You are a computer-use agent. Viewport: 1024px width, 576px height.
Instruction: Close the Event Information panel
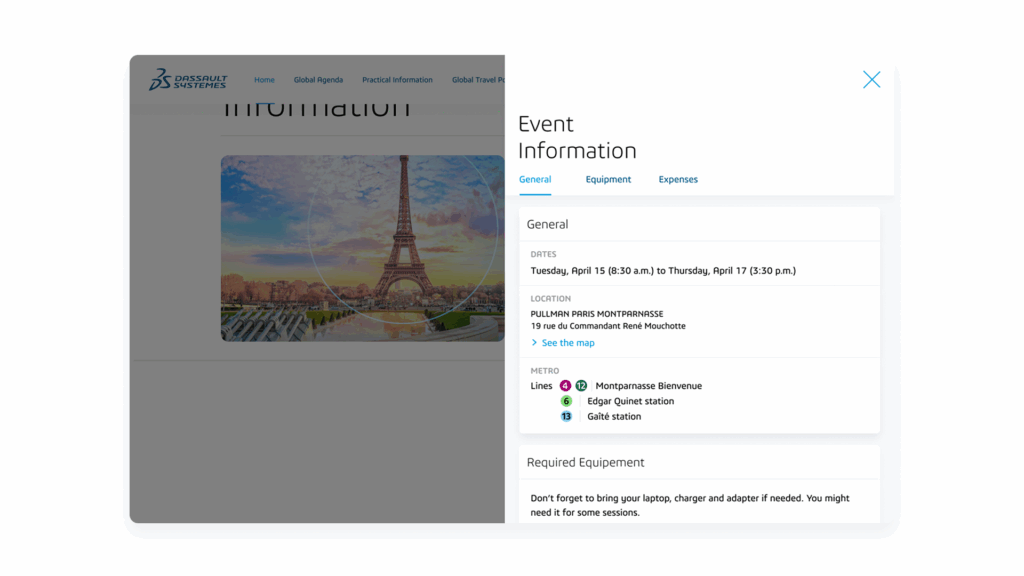871,80
